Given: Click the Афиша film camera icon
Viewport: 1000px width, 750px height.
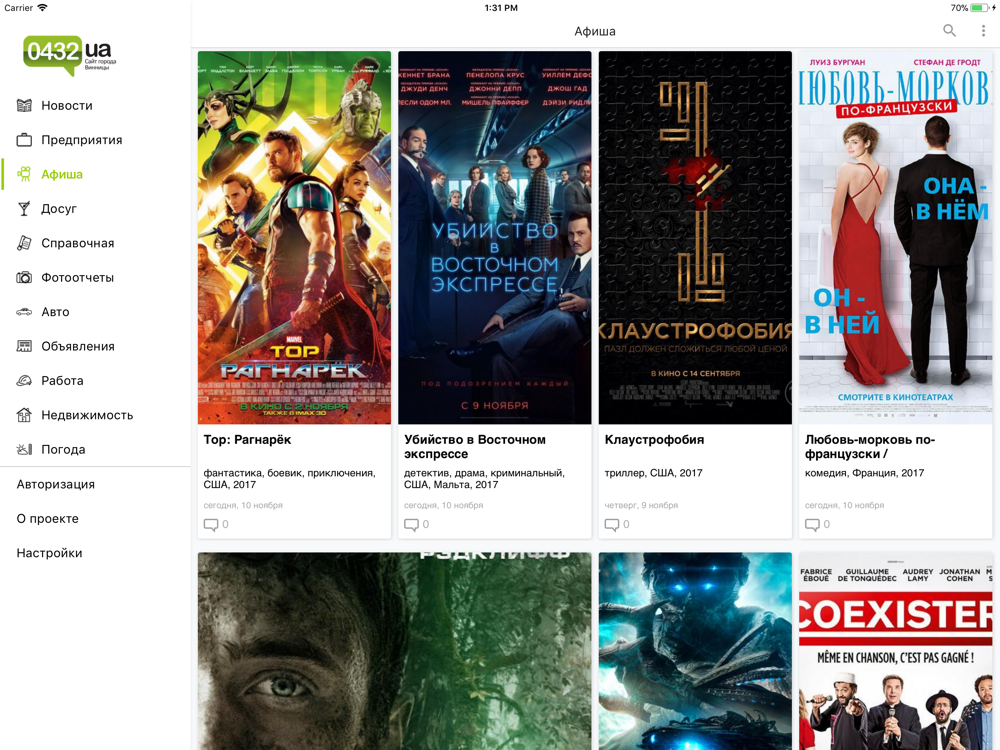Looking at the screenshot, I should coord(24,174).
